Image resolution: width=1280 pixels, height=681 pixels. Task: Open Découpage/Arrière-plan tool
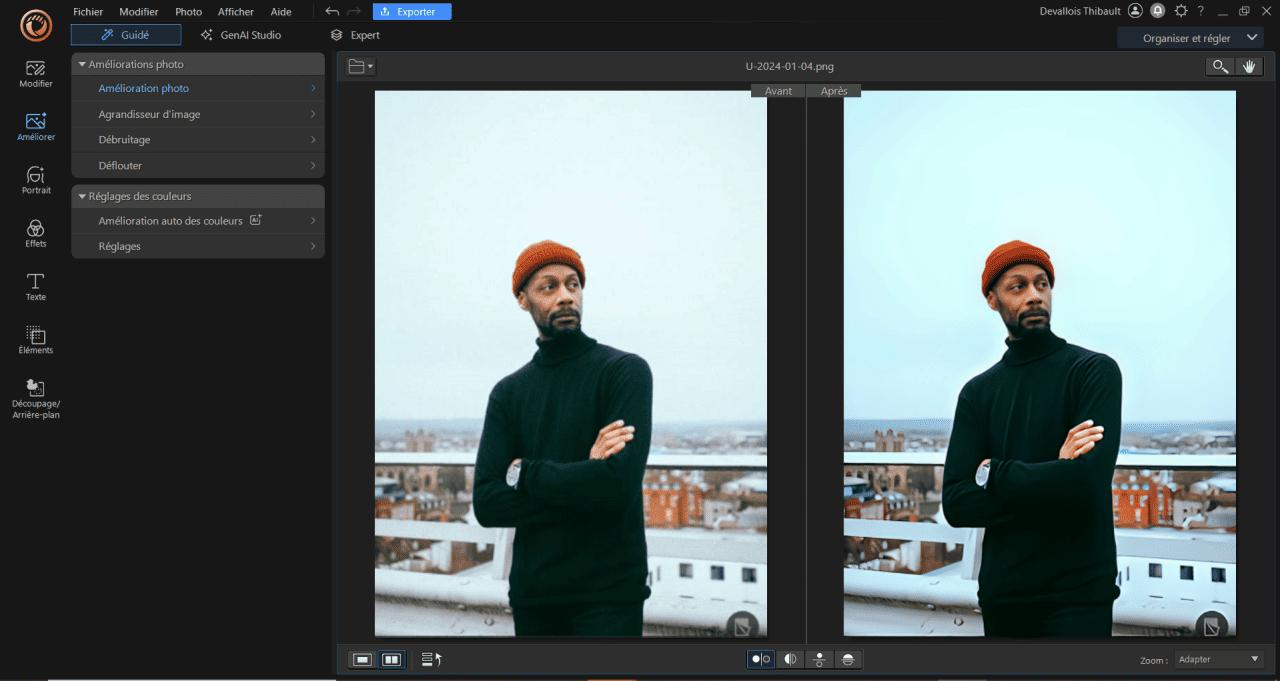coord(35,397)
